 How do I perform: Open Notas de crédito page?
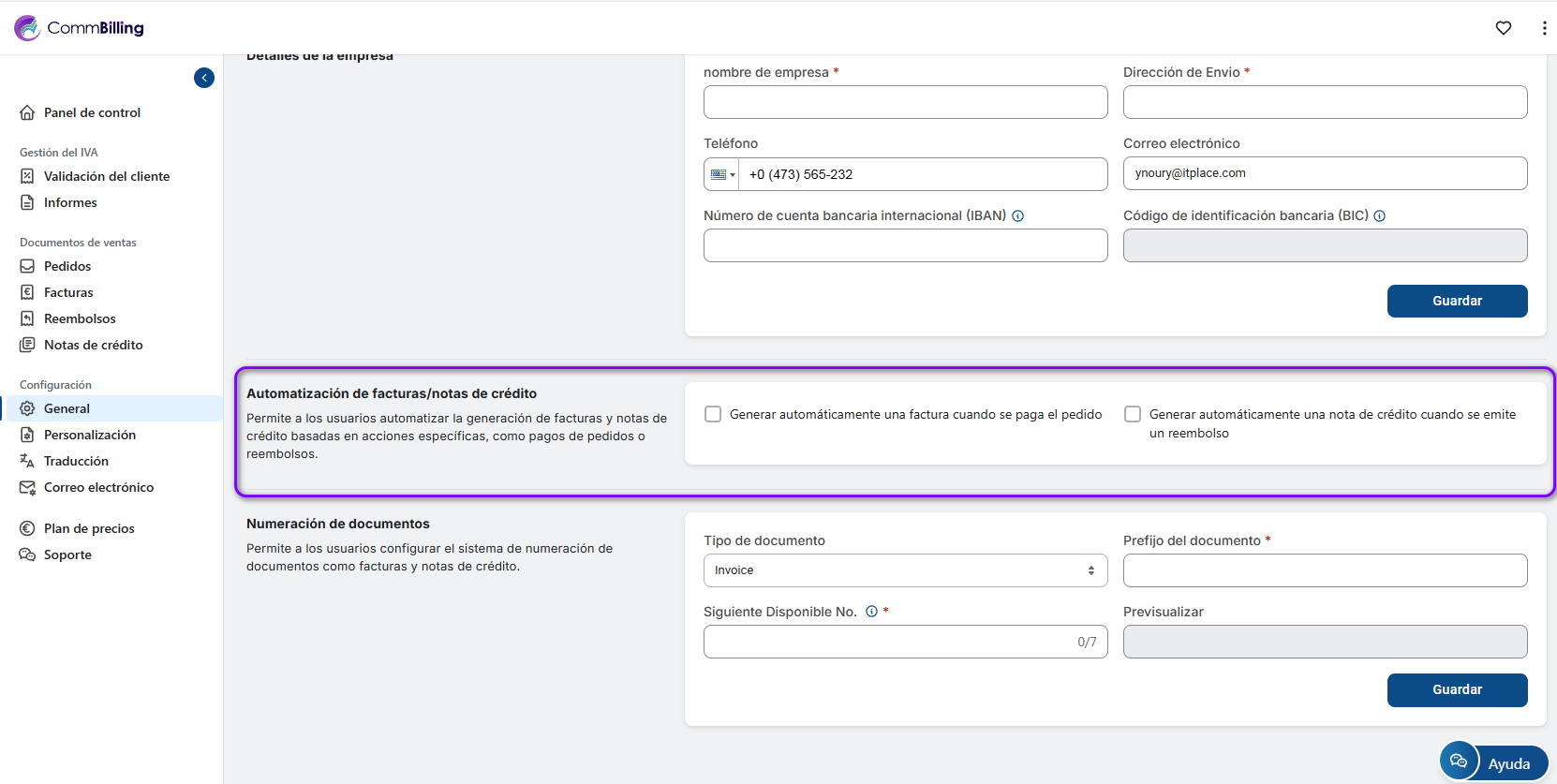coord(93,345)
